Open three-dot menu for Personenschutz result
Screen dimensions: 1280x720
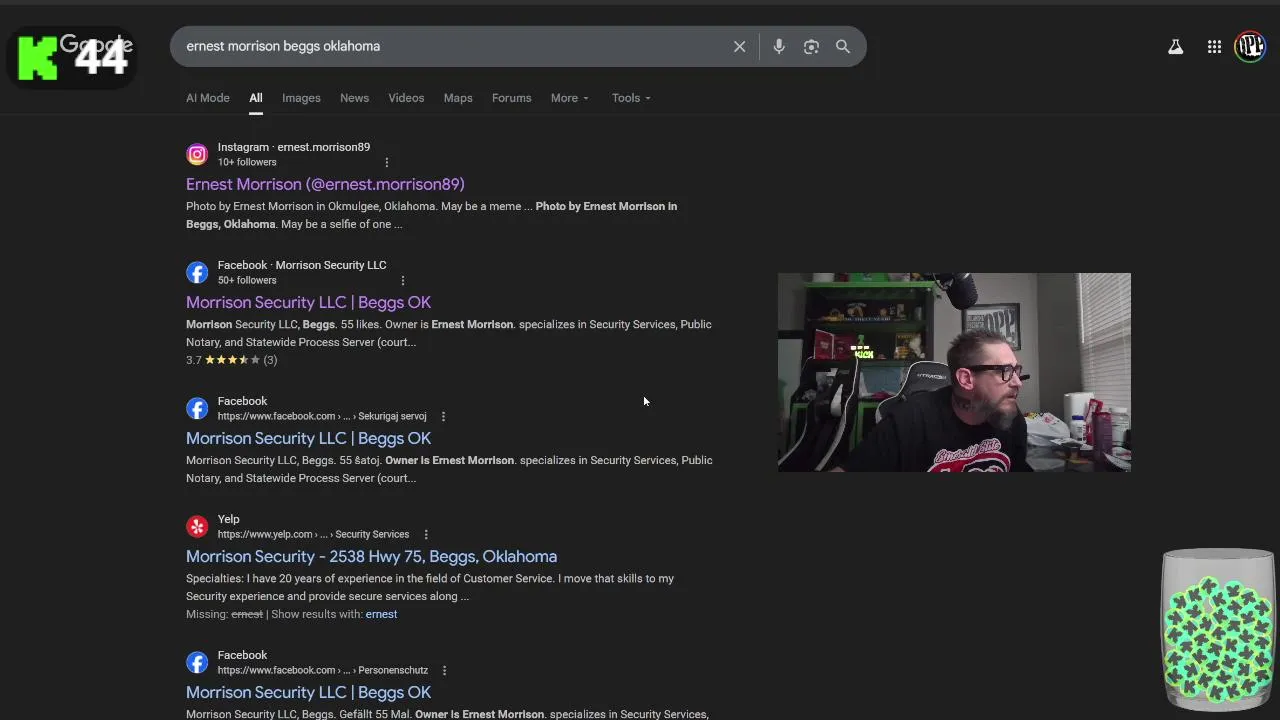(444, 670)
